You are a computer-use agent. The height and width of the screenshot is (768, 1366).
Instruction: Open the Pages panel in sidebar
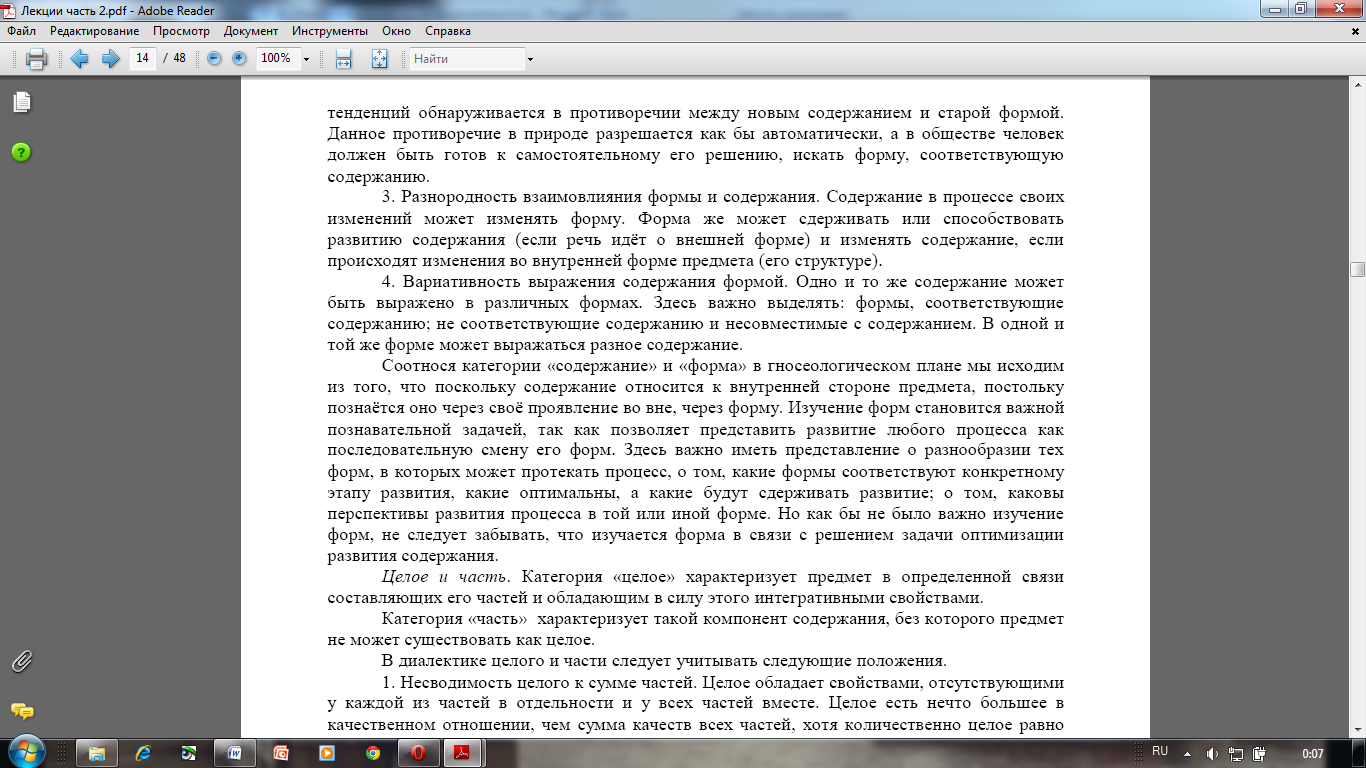pos(21,102)
